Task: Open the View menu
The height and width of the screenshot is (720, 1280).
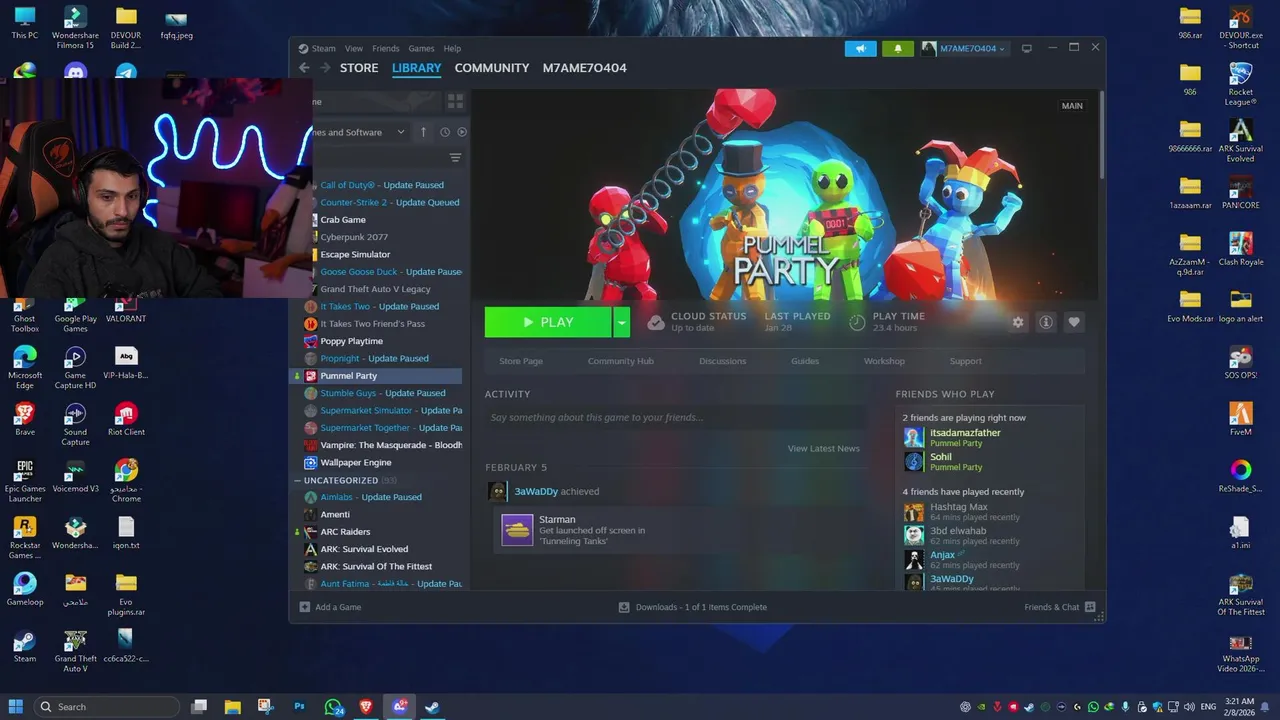Action: 354,48
